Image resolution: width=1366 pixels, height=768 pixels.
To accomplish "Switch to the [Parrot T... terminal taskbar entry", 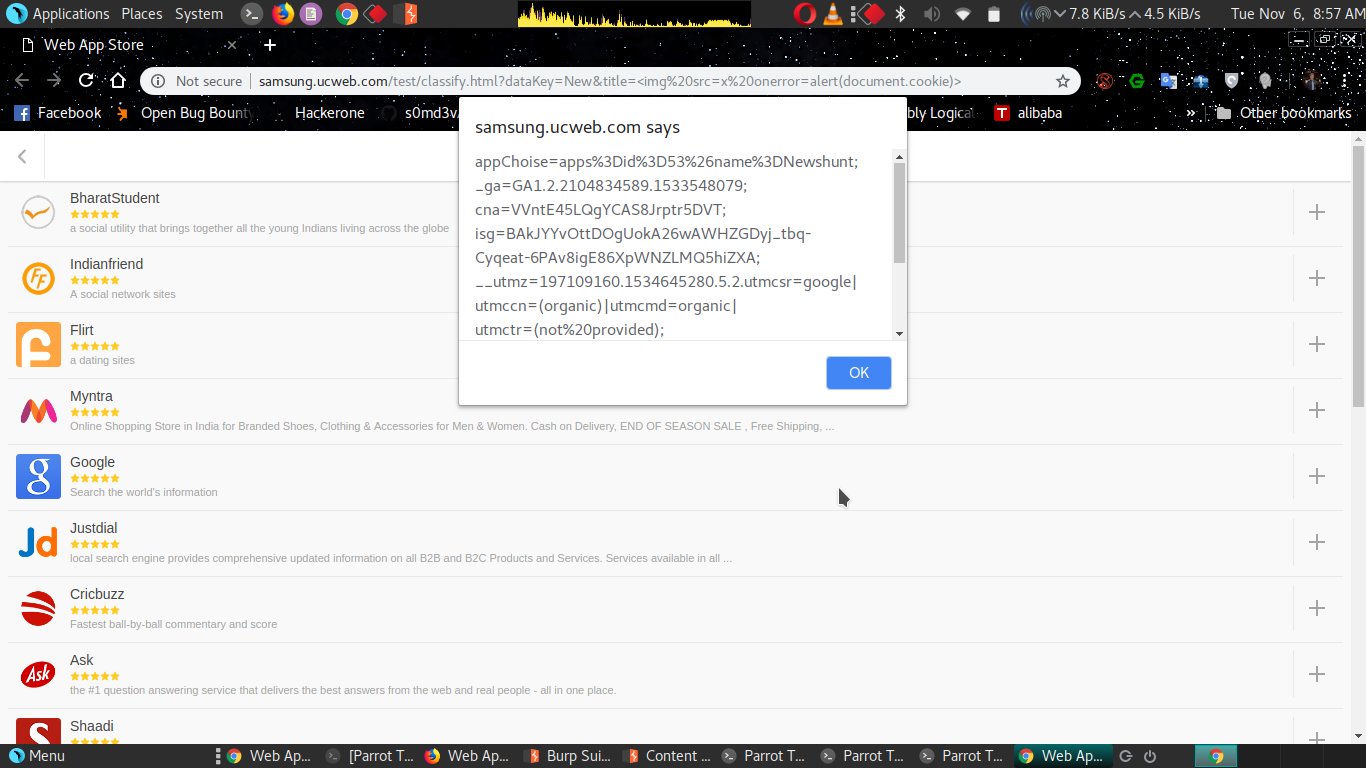I will pyautogui.click(x=370, y=756).
